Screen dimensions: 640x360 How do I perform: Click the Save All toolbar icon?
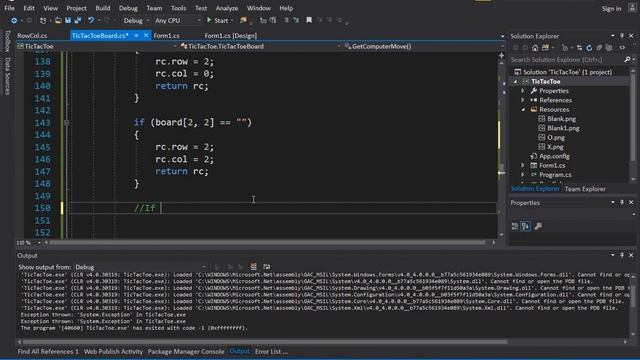coord(78,20)
